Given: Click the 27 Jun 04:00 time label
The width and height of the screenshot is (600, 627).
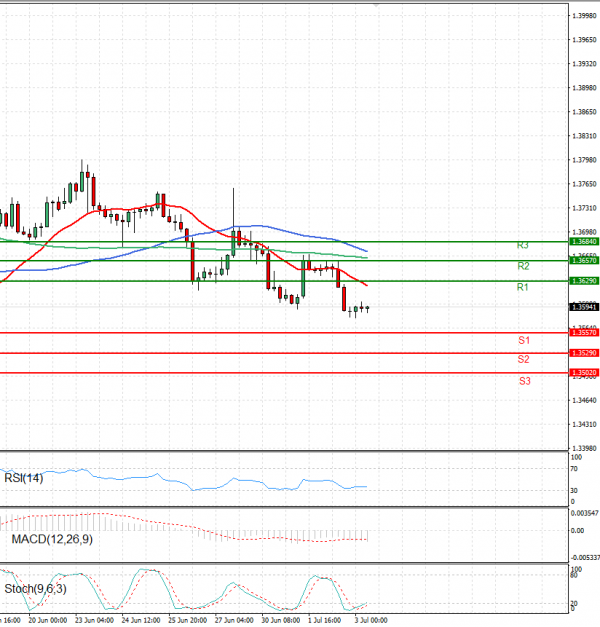Looking at the screenshot, I should click(234, 620).
